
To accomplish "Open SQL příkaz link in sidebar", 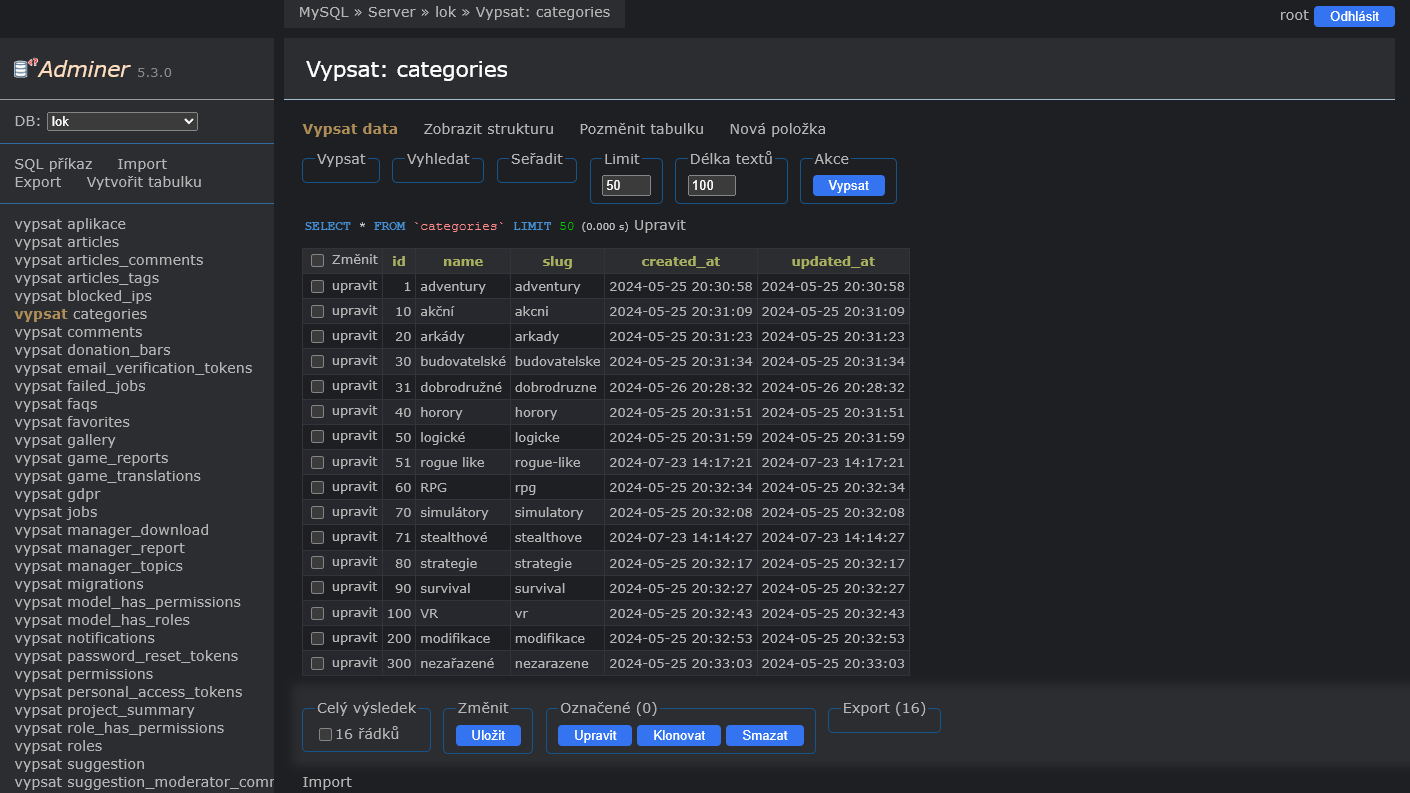I will click(53, 164).
